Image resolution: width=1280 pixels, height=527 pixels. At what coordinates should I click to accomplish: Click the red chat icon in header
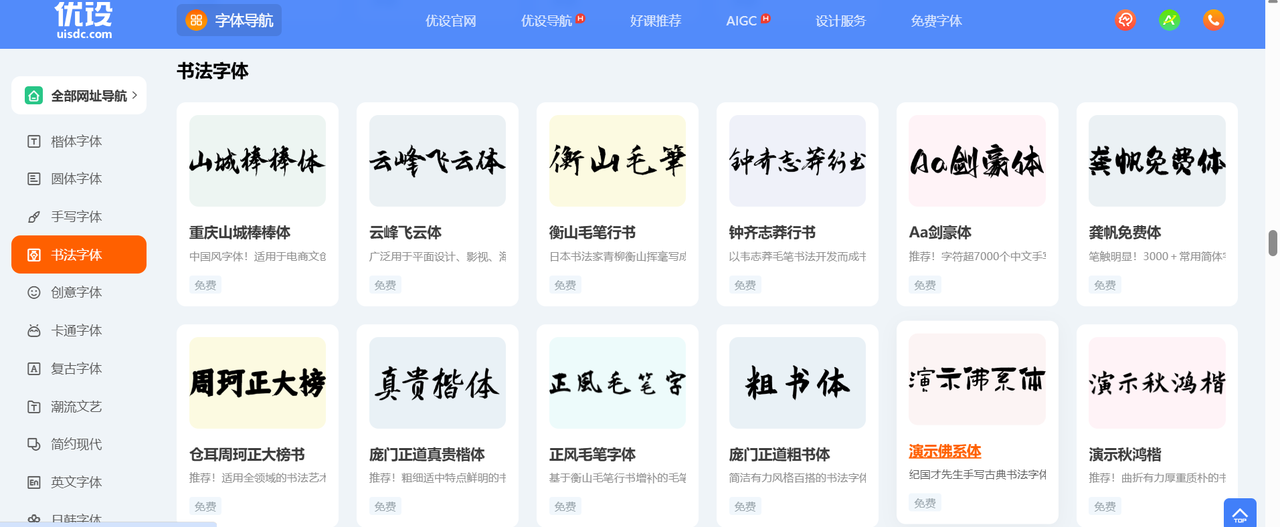pyautogui.click(x=1125, y=20)
